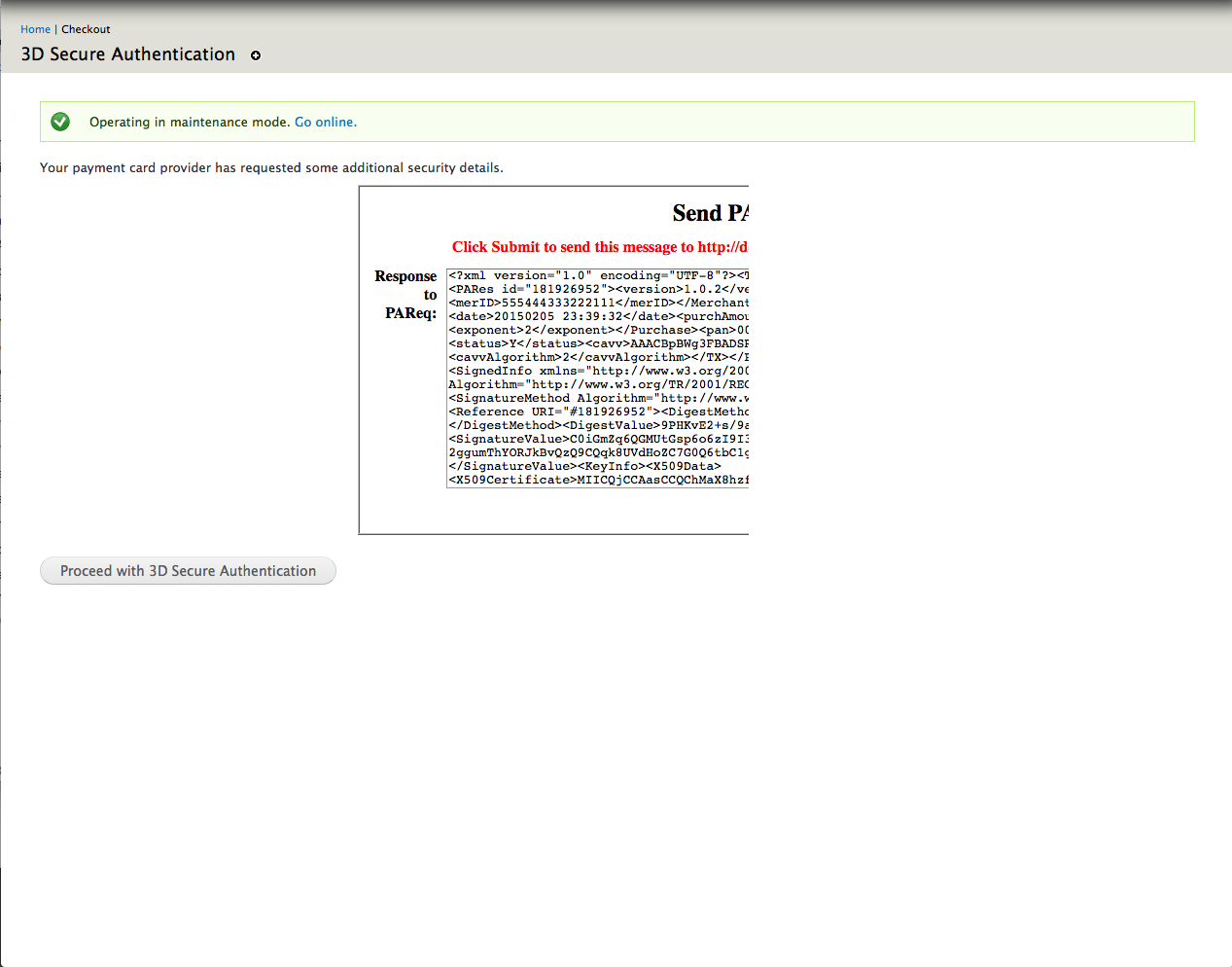The width and height of the screenshot is (1232, 967).
Task: Click the 3D Secure Authentication page title
Action: (128, 54)
